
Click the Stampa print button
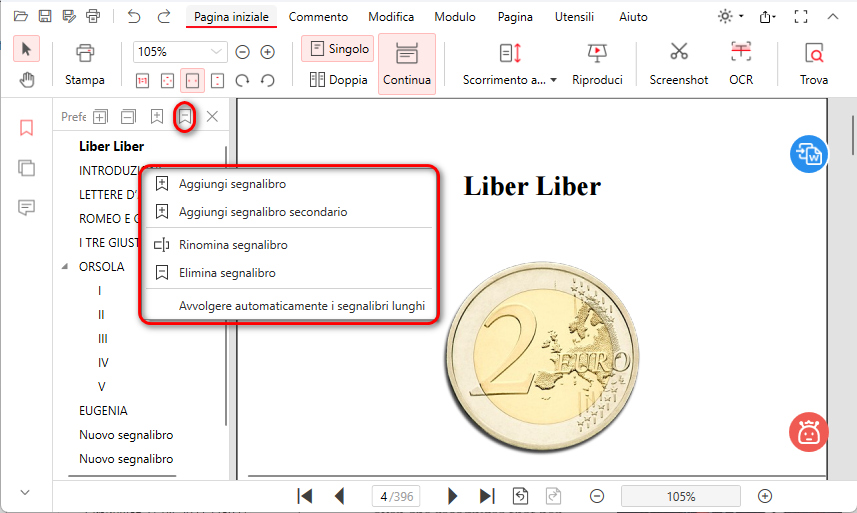tap(85, 64)
